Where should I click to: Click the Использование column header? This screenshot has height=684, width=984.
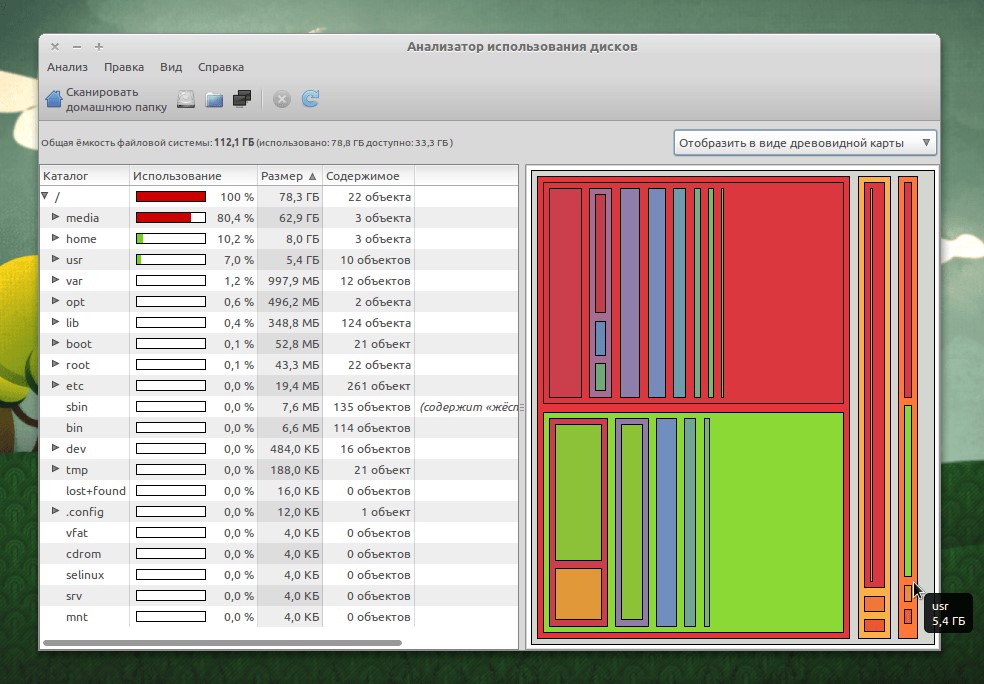pyautogui.click(x=177, y=176)
